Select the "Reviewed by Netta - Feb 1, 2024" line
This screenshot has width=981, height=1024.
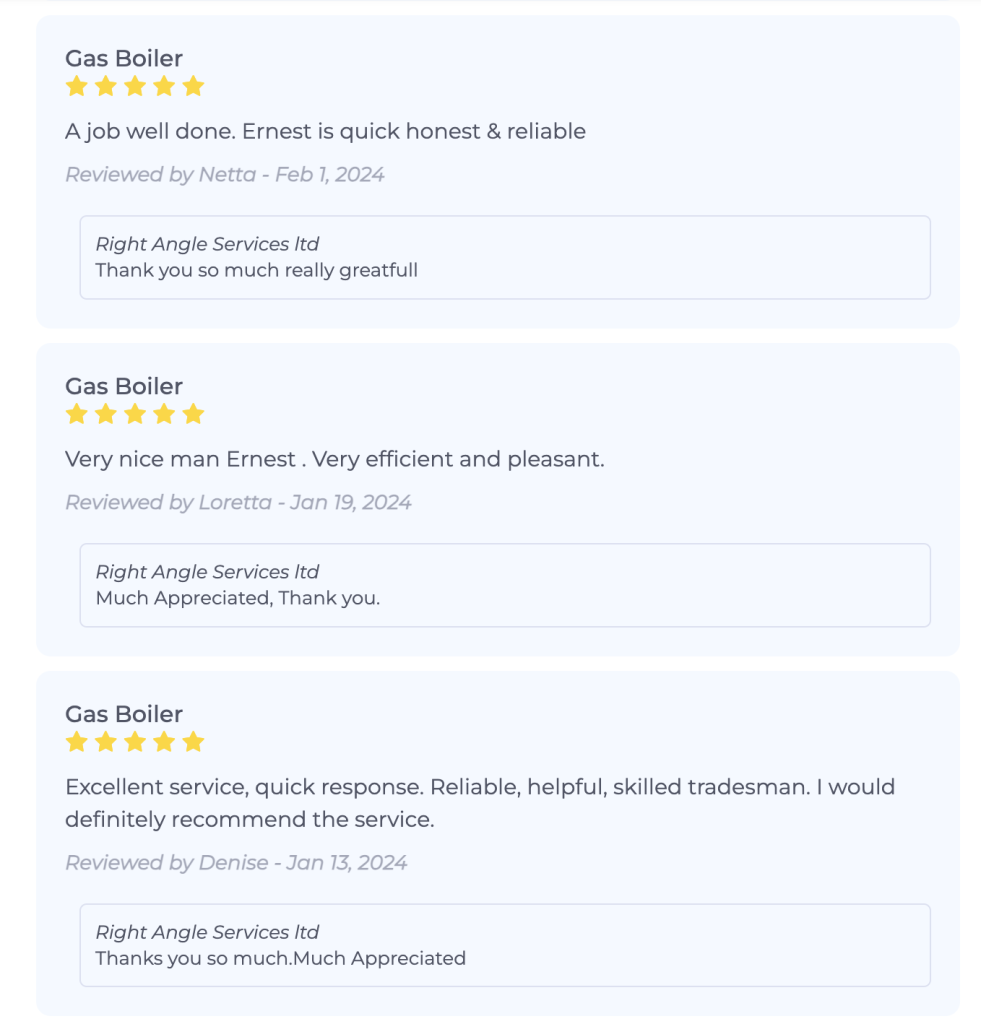pos(225,175)
